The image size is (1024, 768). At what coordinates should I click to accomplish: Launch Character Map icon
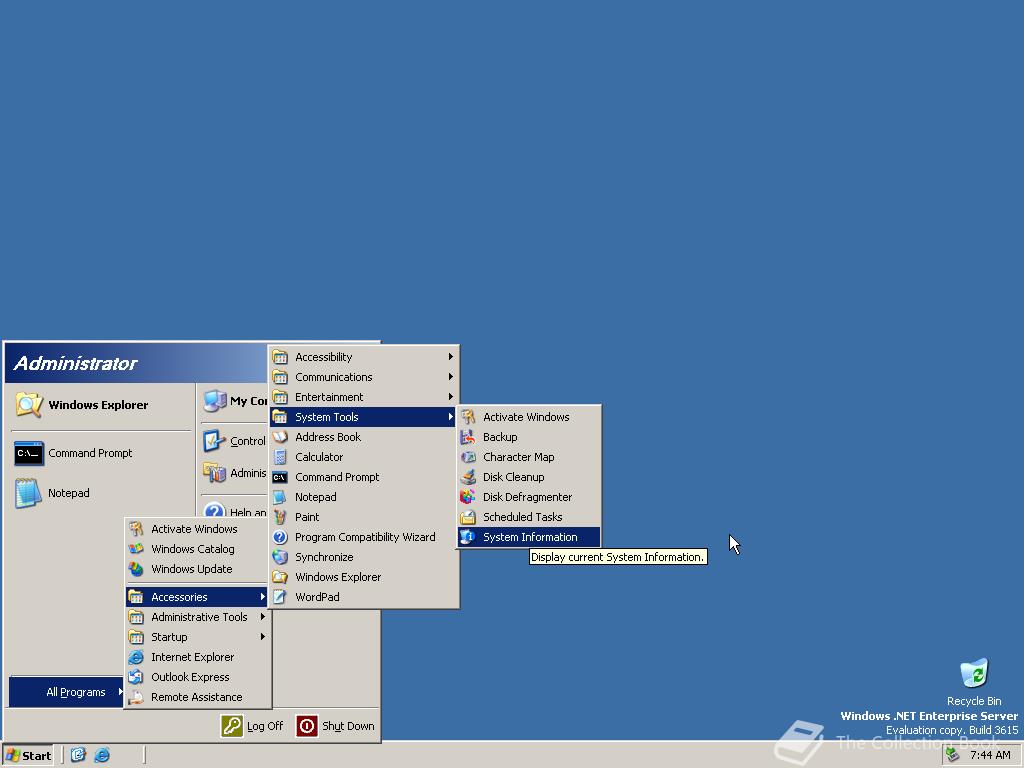pos(468,457)
